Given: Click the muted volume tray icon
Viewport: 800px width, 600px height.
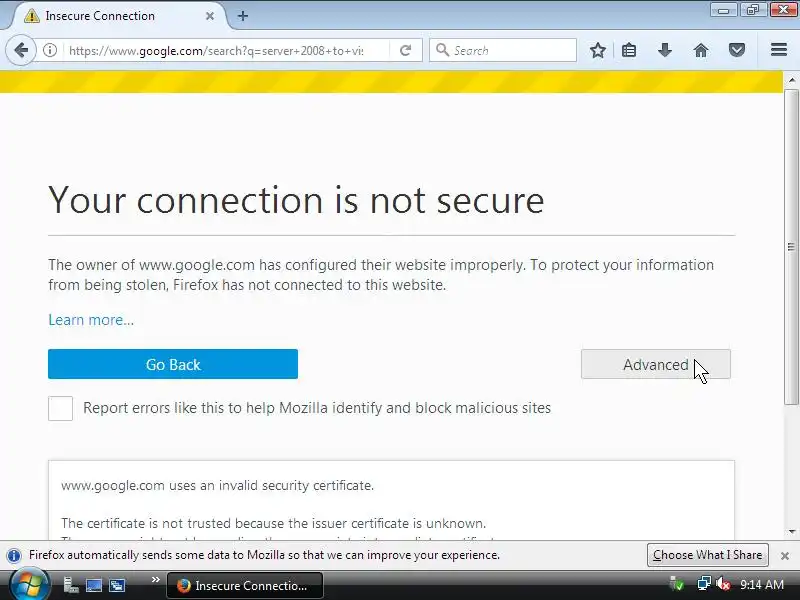Looking at the screenshot, I should pos(722,584).
